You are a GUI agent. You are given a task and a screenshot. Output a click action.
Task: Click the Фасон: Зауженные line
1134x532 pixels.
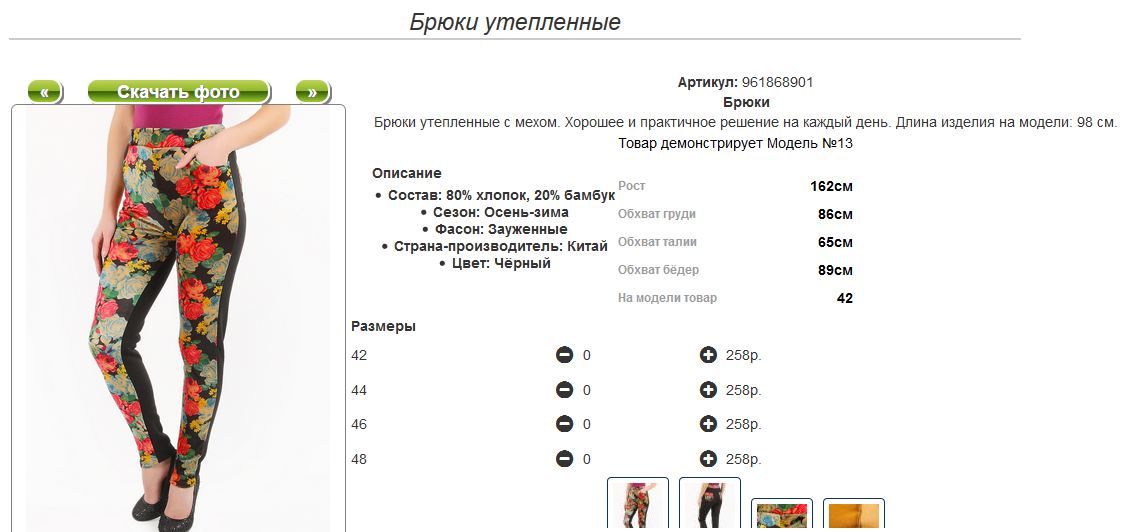pos(501,229)
